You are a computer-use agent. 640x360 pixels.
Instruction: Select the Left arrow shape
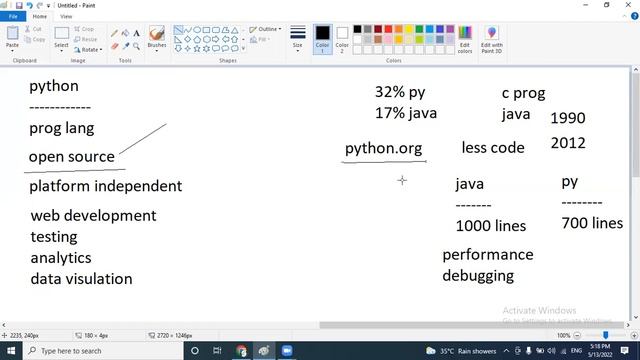click(x=225, y=39)
